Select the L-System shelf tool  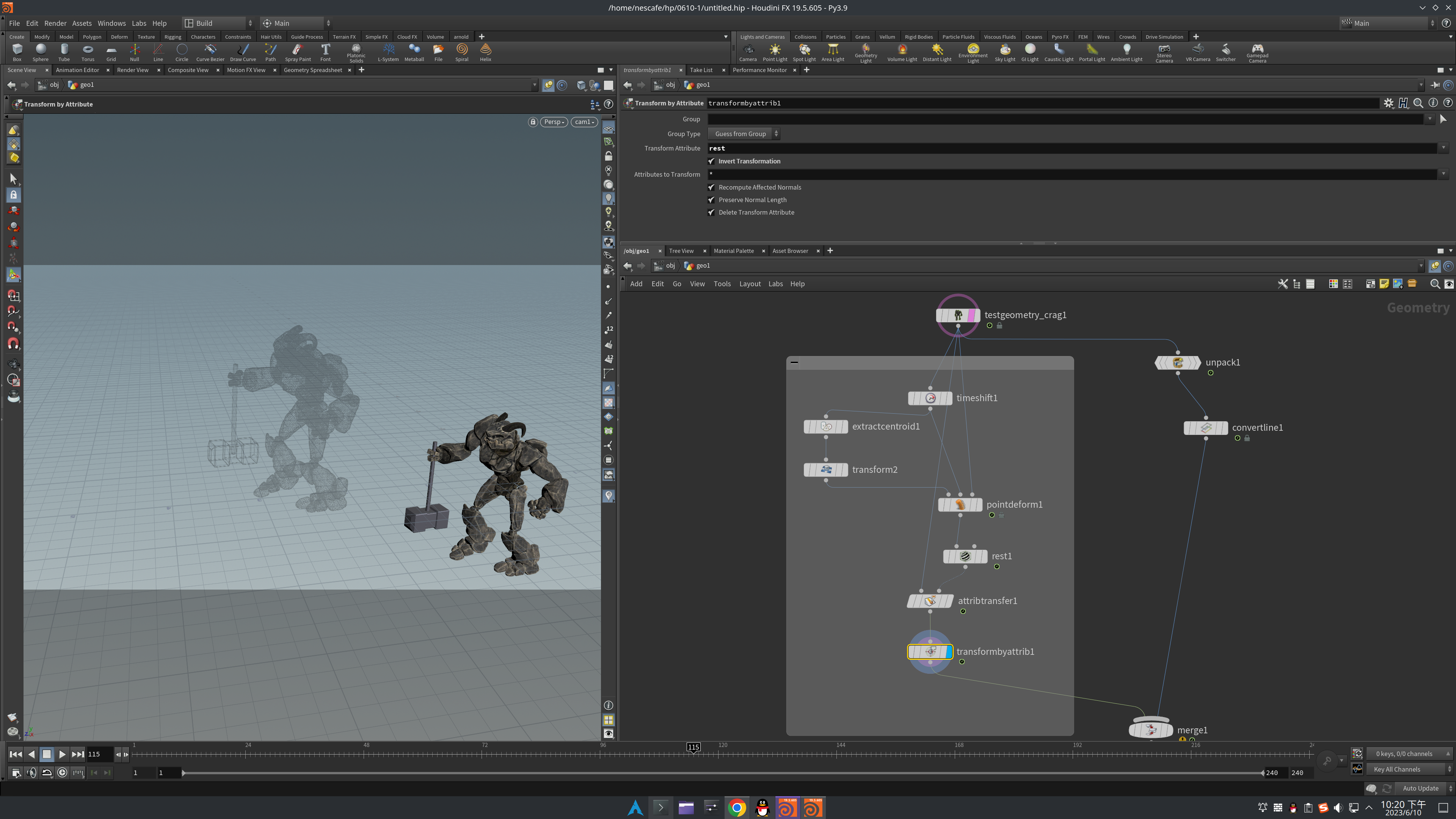(388, 53)
